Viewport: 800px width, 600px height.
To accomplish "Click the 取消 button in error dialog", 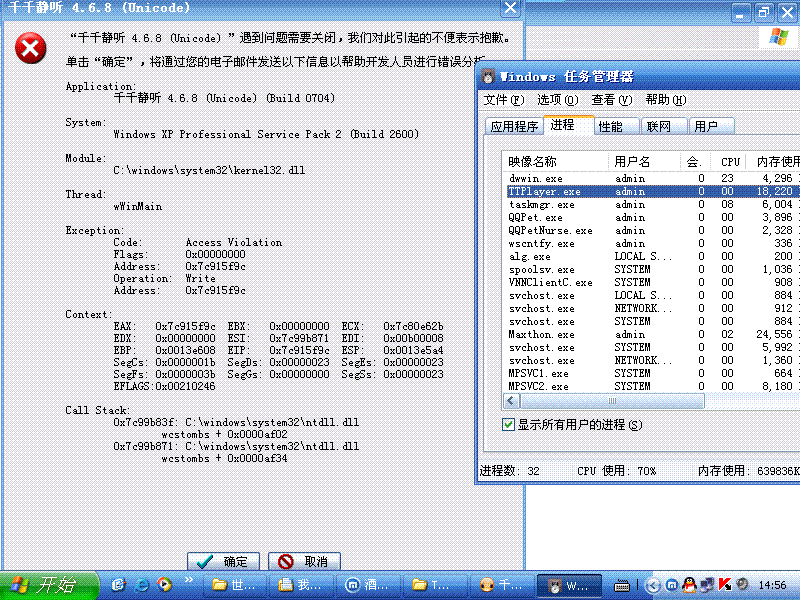I will click(x=304, y=561).
